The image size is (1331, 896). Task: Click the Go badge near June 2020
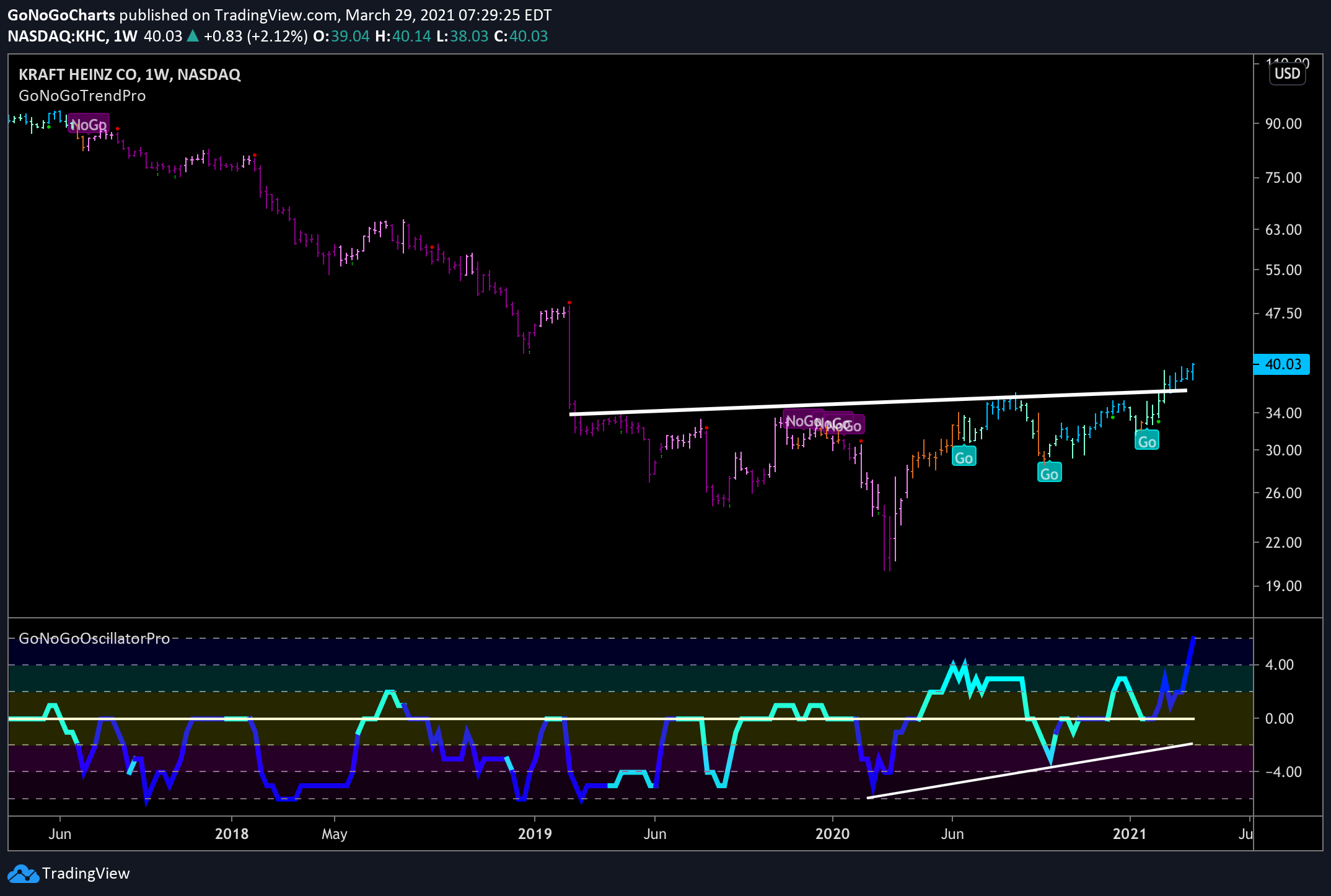[x=964, y=457]
